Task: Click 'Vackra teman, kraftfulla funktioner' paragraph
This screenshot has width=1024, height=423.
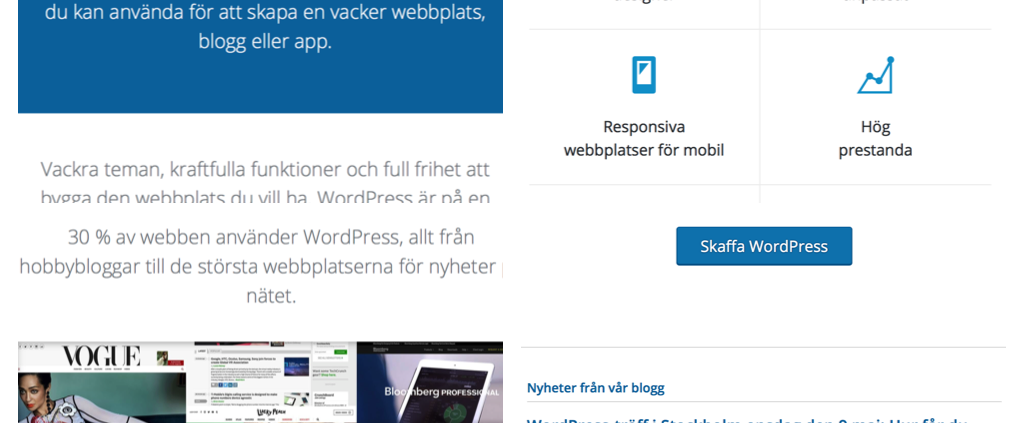Action: coord(265,184)
